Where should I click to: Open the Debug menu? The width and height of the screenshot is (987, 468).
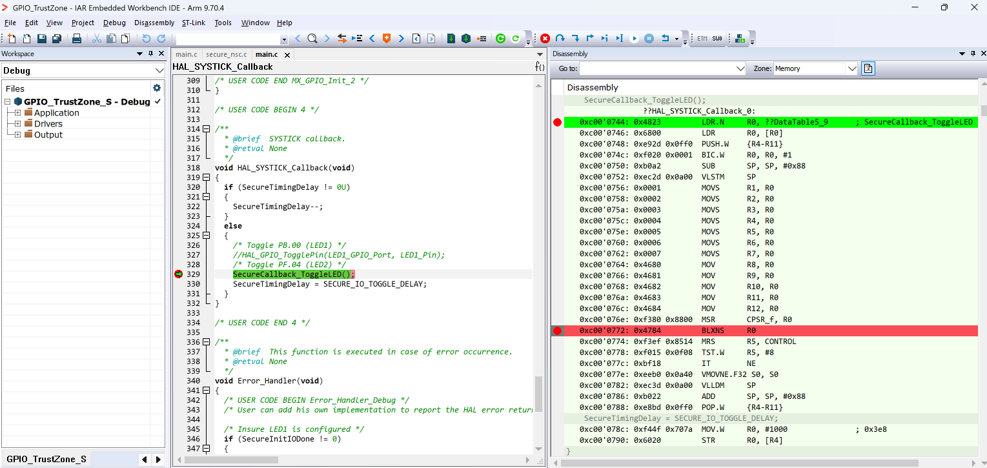pos(115,23)
